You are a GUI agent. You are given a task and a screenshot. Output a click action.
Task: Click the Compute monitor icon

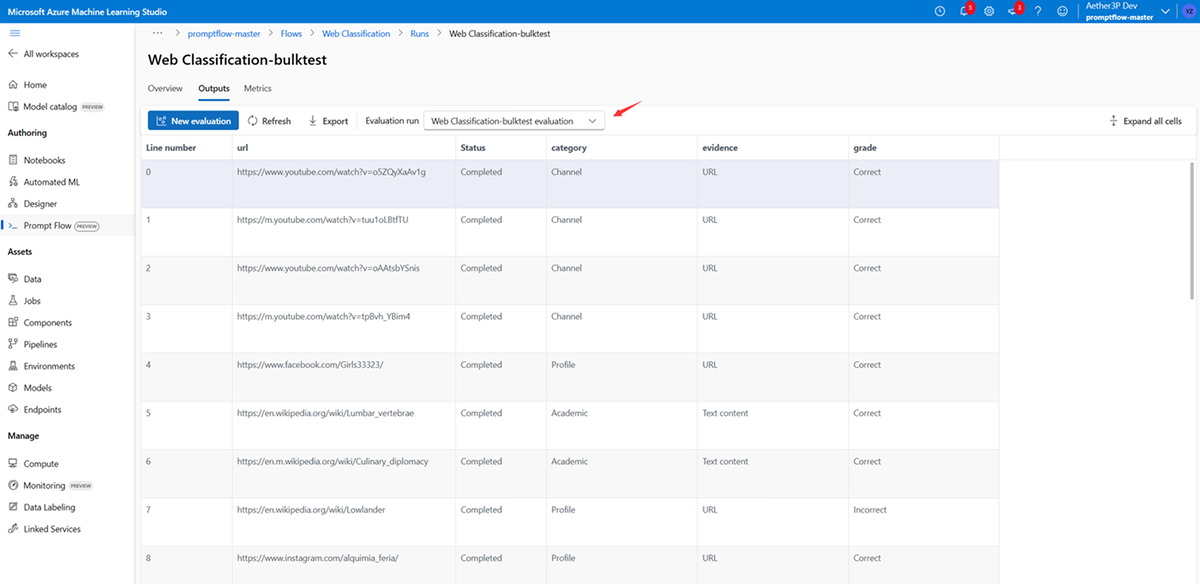click(x=14, y=464)
